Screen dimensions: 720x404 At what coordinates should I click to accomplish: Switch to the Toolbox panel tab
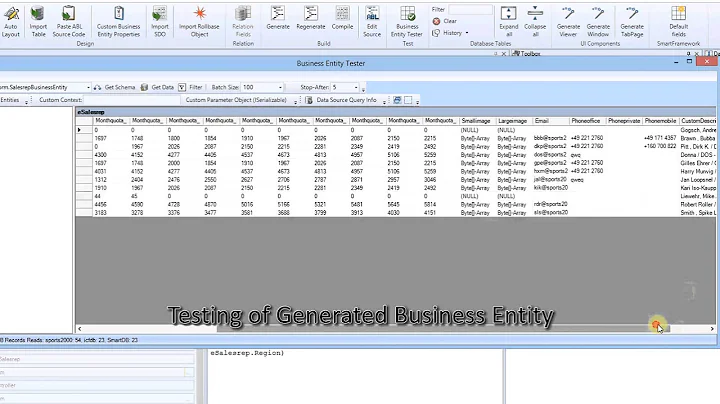click(526, 54)
